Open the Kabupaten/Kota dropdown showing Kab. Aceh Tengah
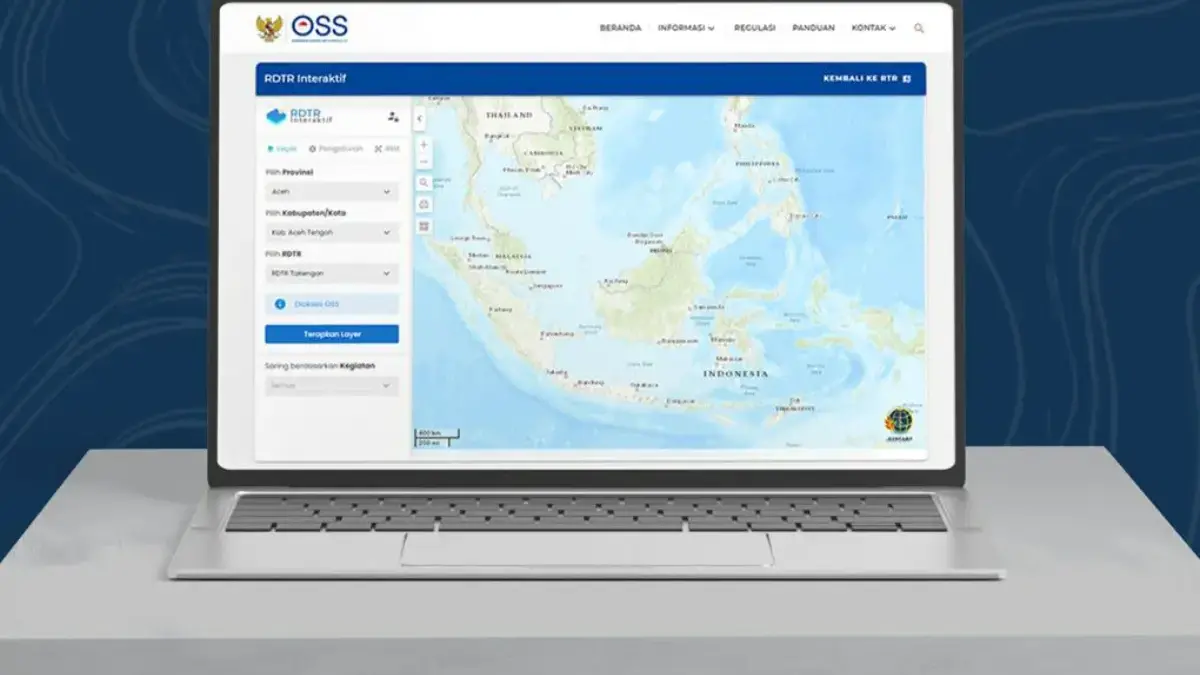 (x=332, y=232)
